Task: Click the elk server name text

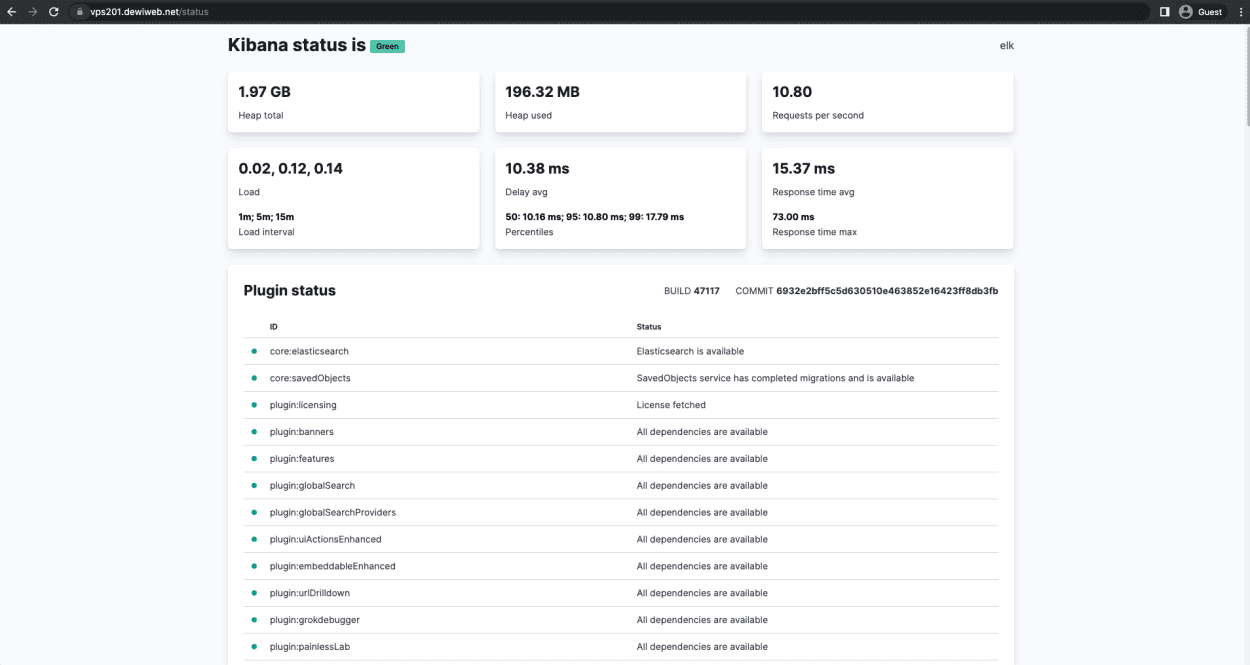Action: pyautogui.click(x=1007, y=45)
